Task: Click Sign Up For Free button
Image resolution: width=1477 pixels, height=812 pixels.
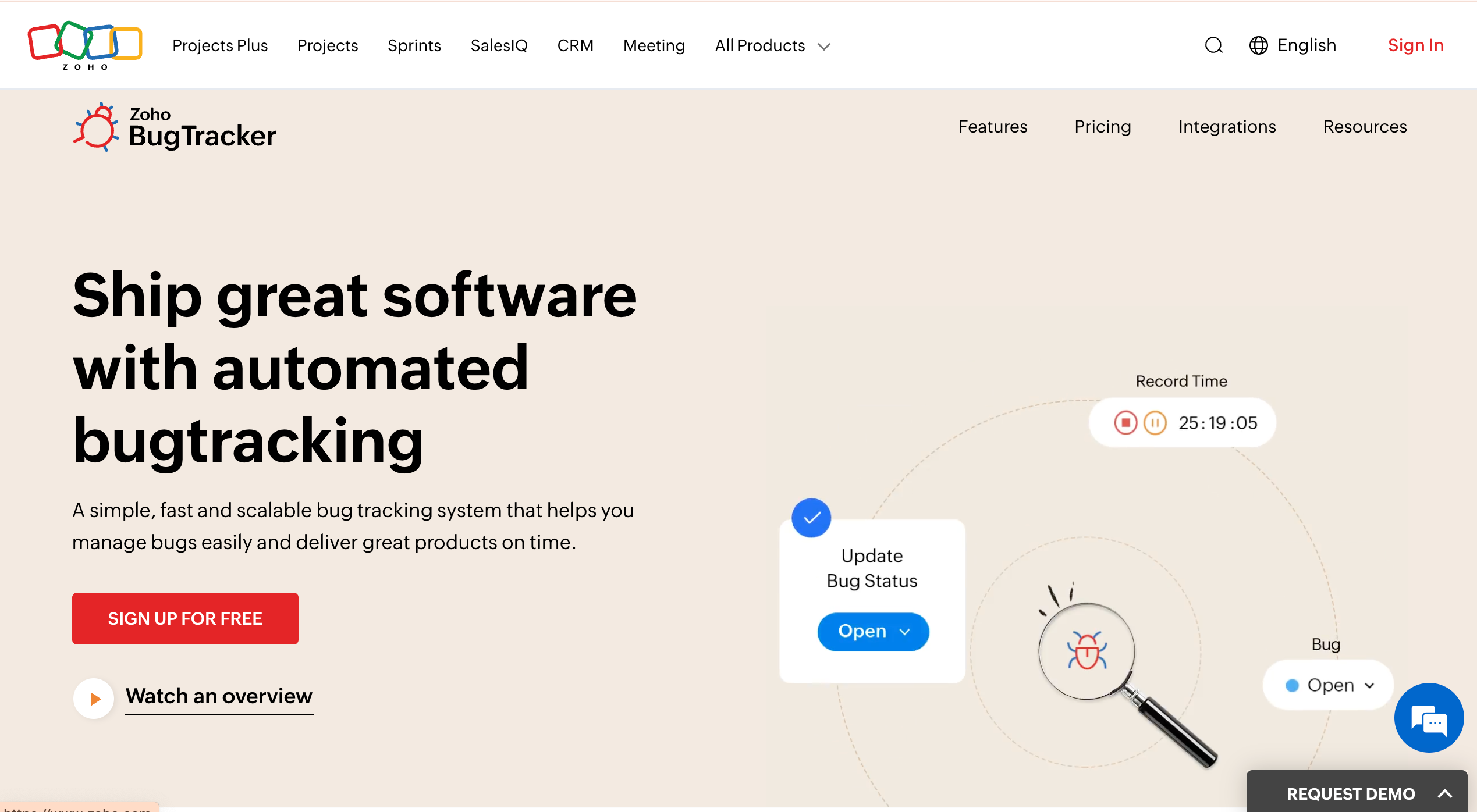Action: click(185, 618)
